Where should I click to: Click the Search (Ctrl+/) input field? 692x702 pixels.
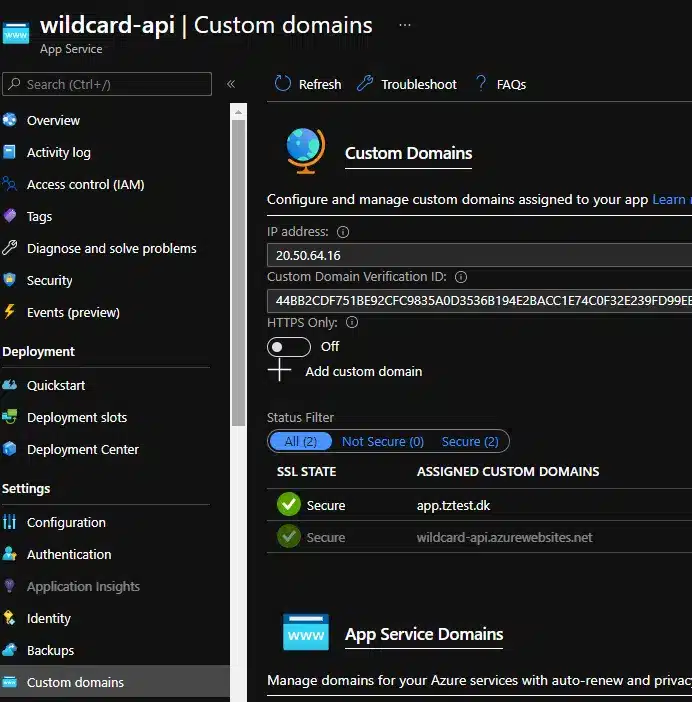coord(107,84)
